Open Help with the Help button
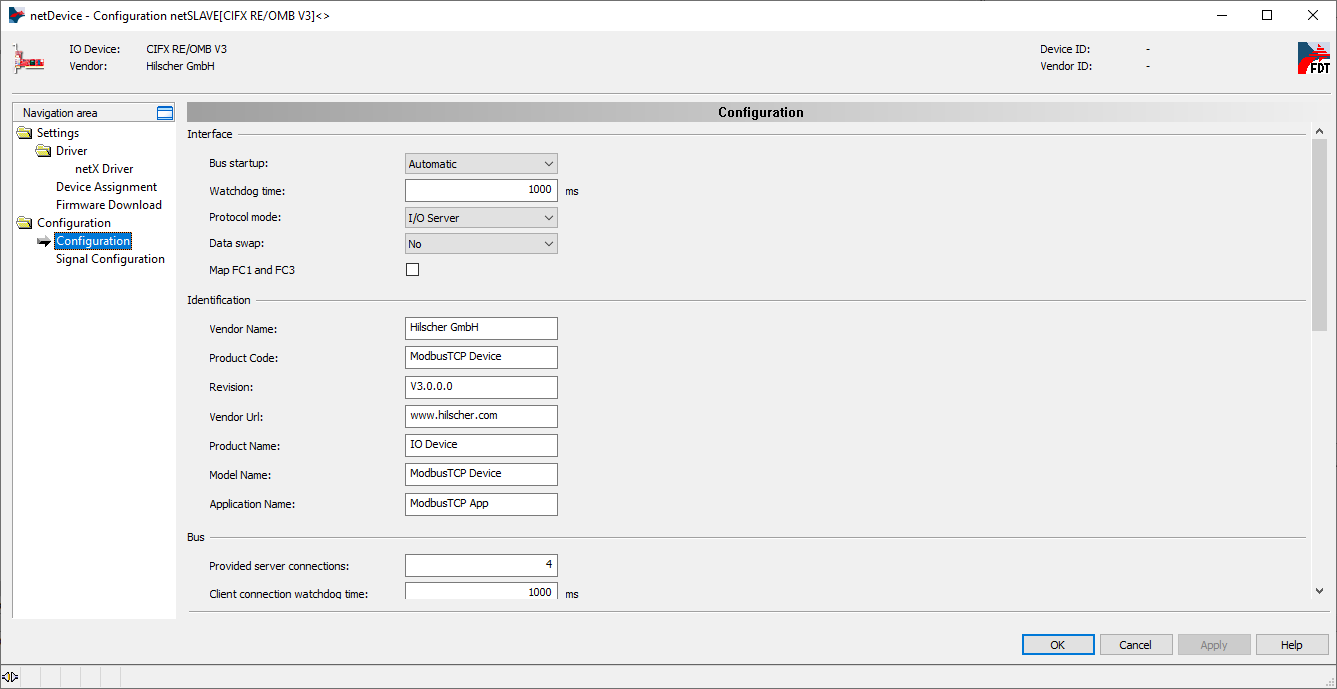 1291,645
